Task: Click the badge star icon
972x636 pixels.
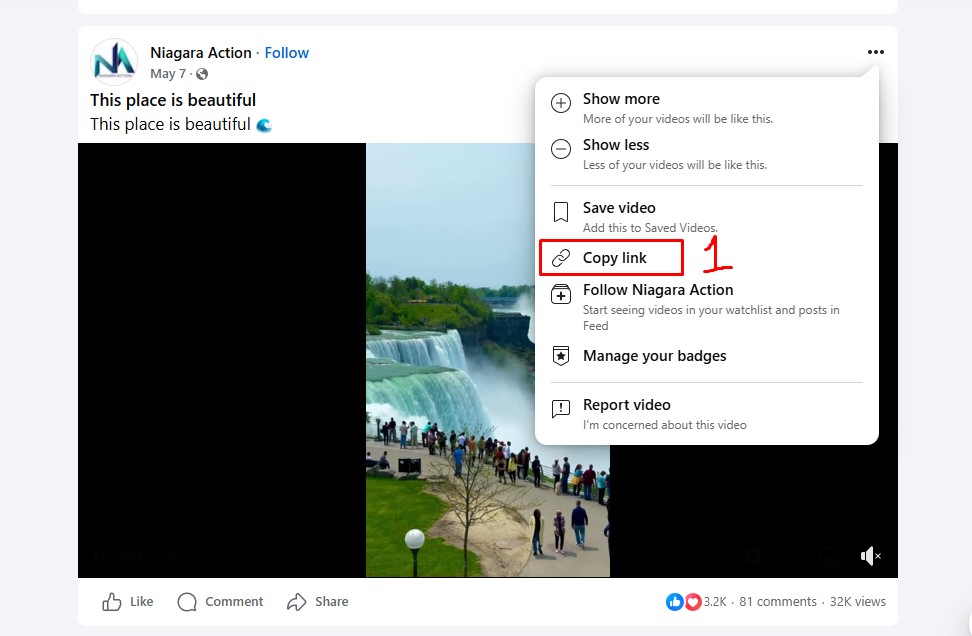Action: click(561, 356)
